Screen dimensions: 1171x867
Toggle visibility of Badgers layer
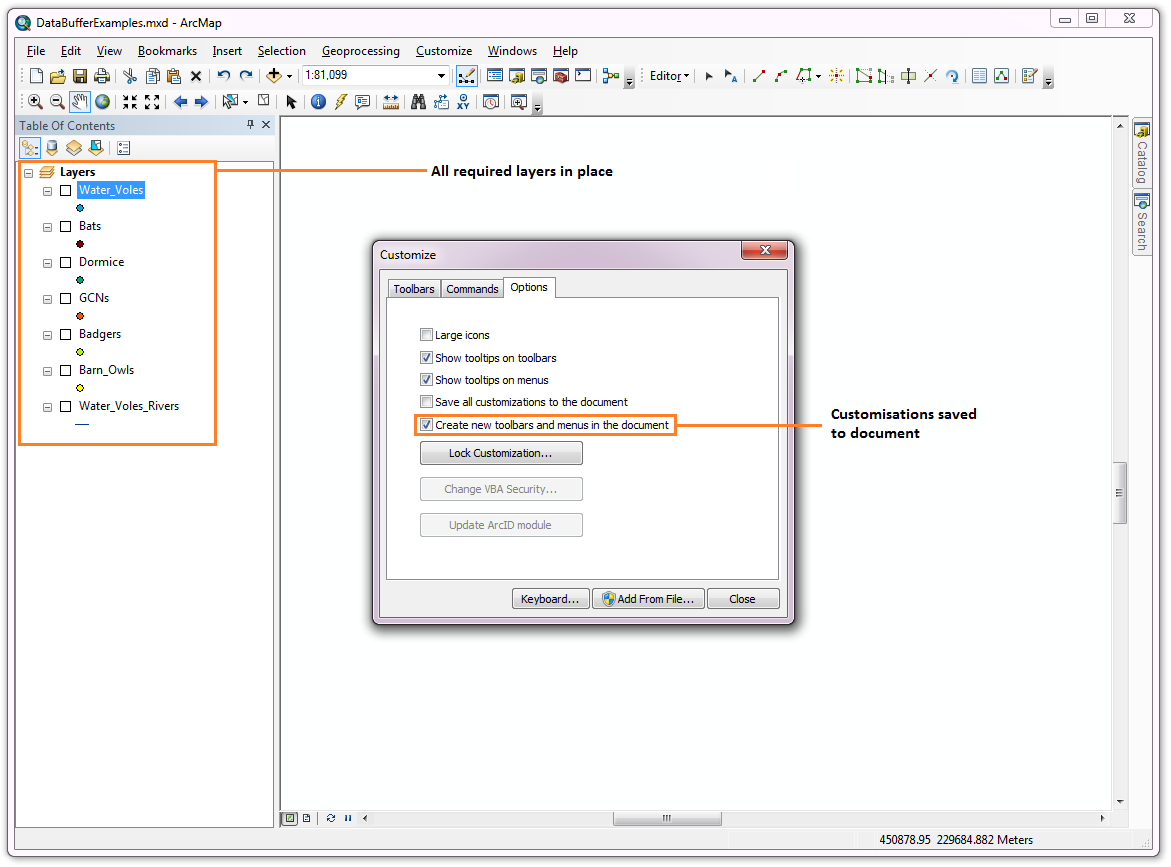point(66,335)
